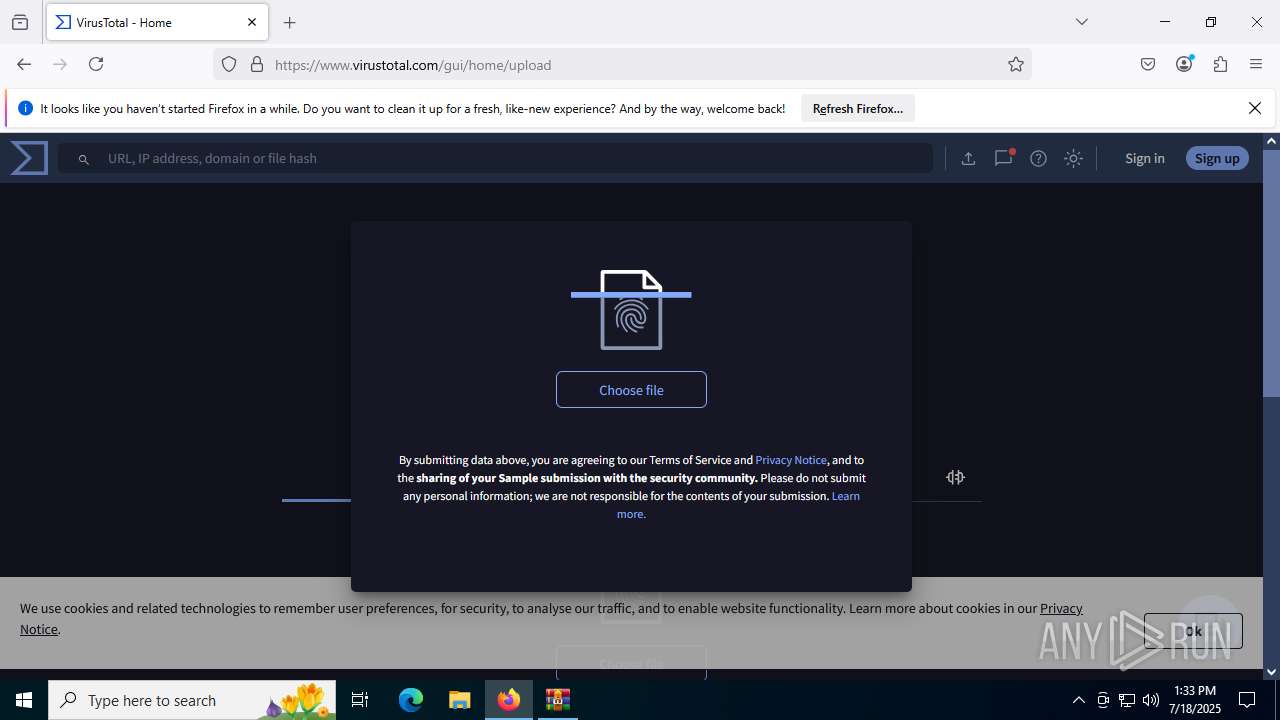
Task: Go forward with the browser forward arrow
Action: [60, 64]
